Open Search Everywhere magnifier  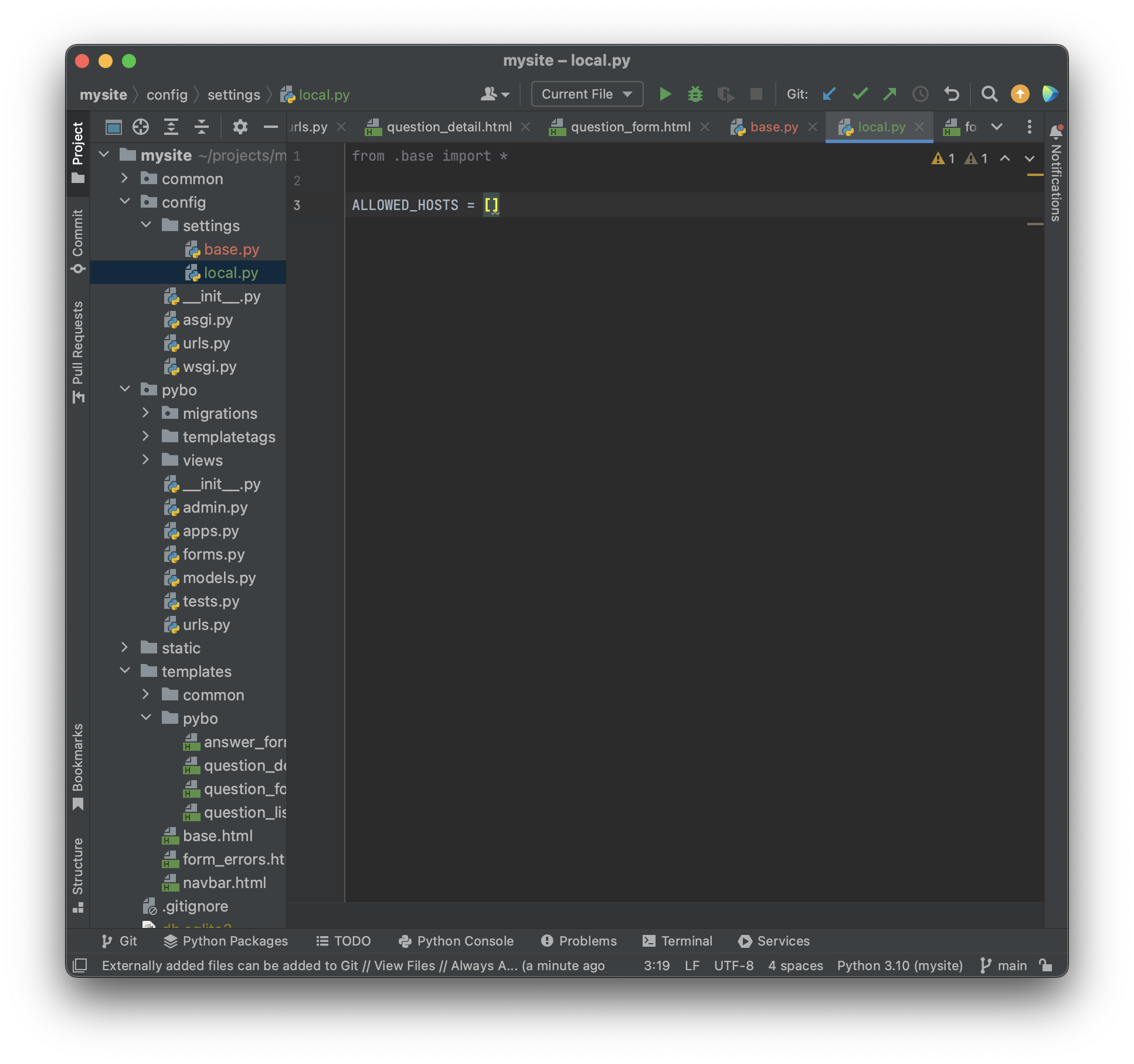(989, 94)
